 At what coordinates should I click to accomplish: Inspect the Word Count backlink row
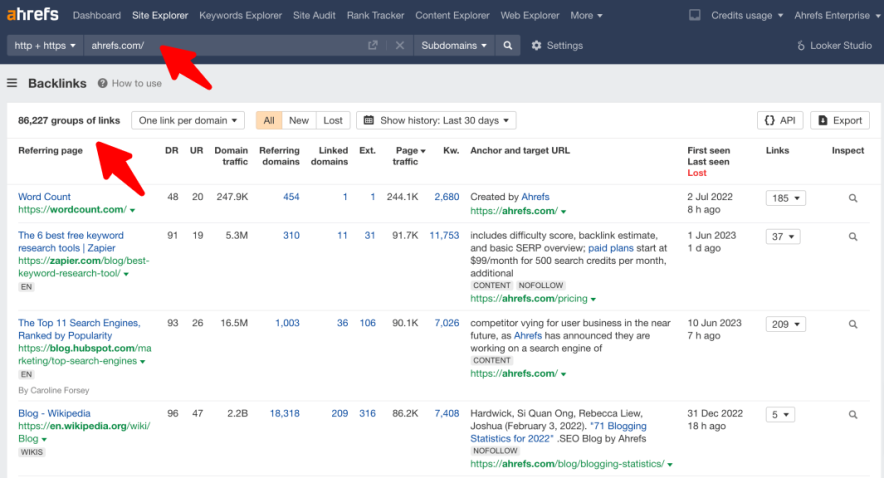click(852, 198)
